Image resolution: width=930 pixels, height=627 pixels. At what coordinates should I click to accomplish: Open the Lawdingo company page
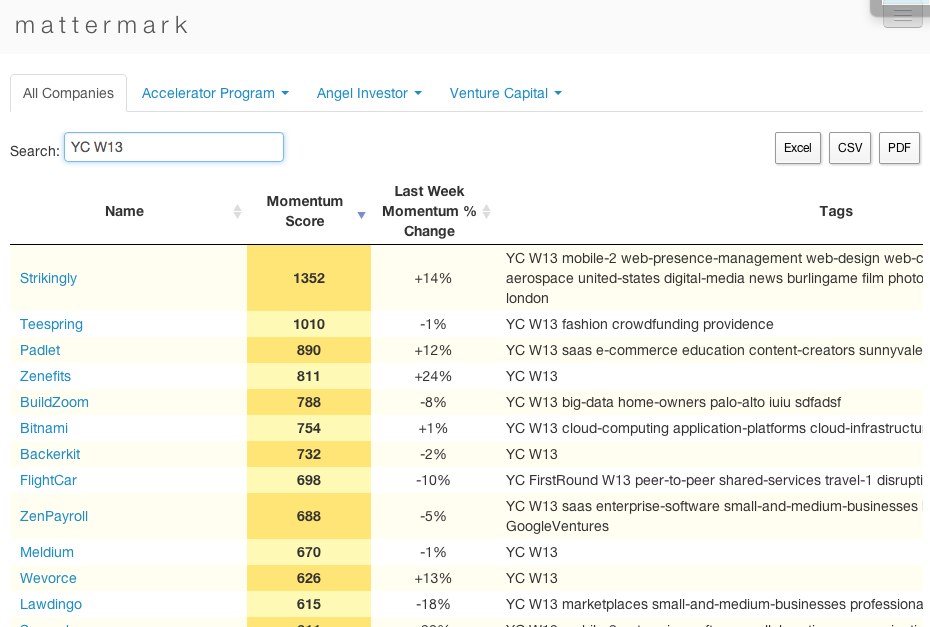51,604
